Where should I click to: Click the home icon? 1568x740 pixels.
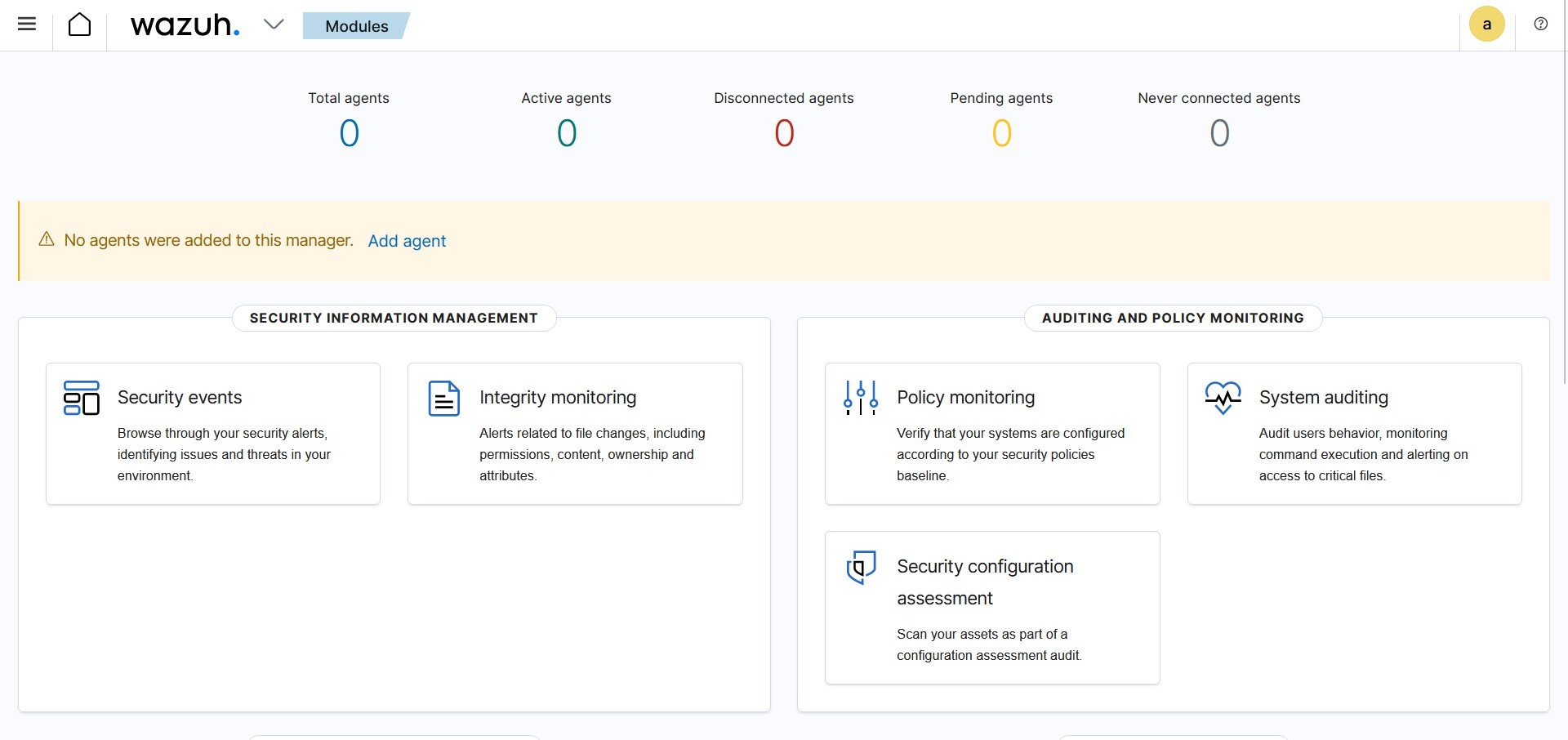[79, 25]
